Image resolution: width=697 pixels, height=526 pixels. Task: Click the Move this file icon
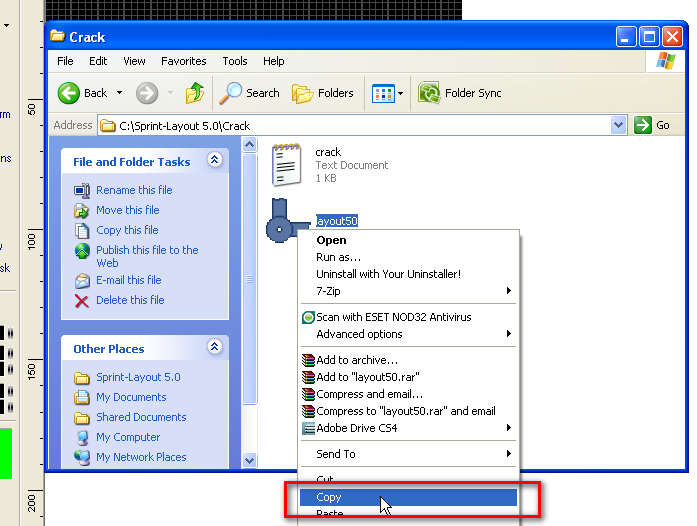82,210
